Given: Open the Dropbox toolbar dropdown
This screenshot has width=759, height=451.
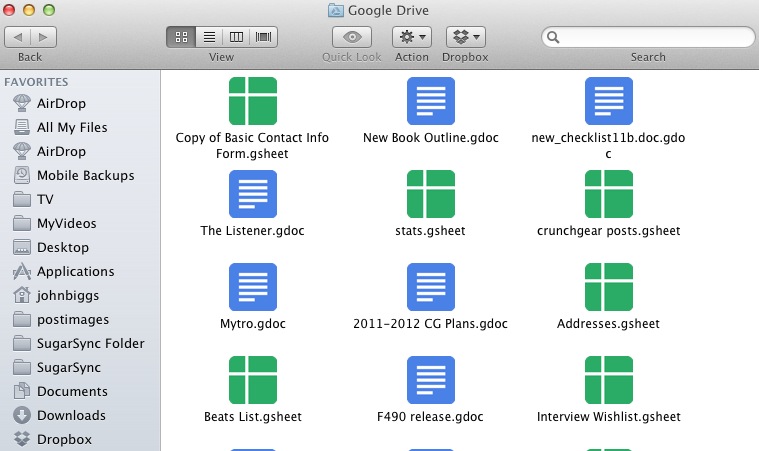Looking at the screenshot, I should point(465,37).
